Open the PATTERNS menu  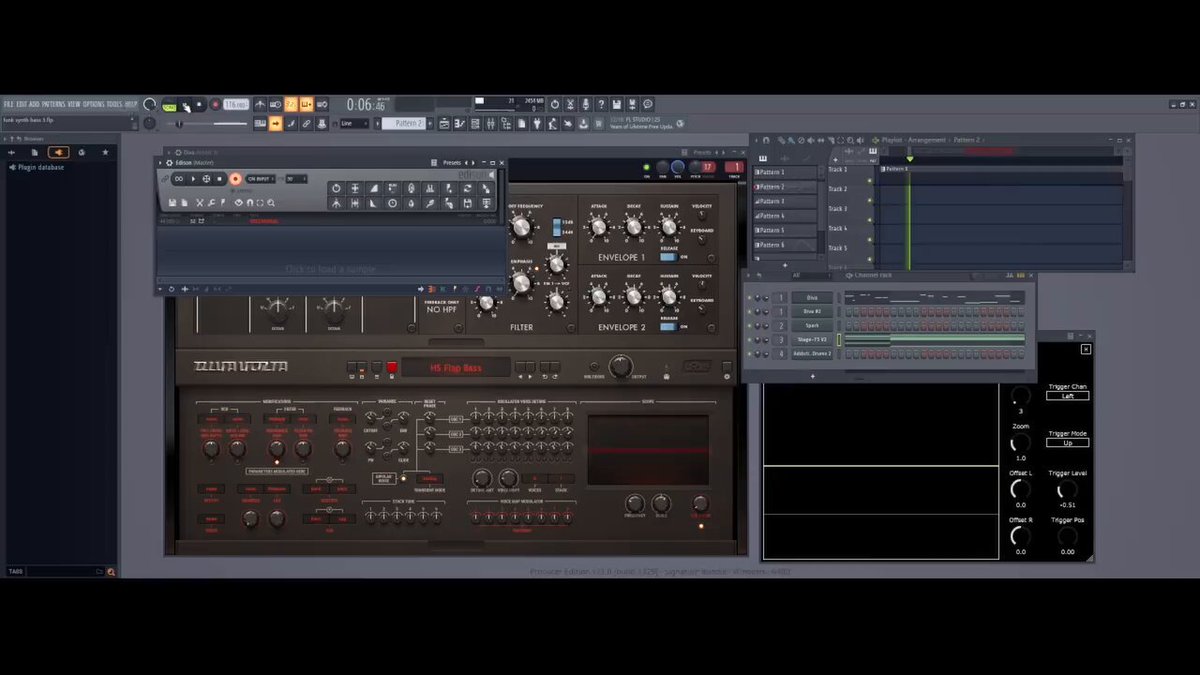pos(53,104)
